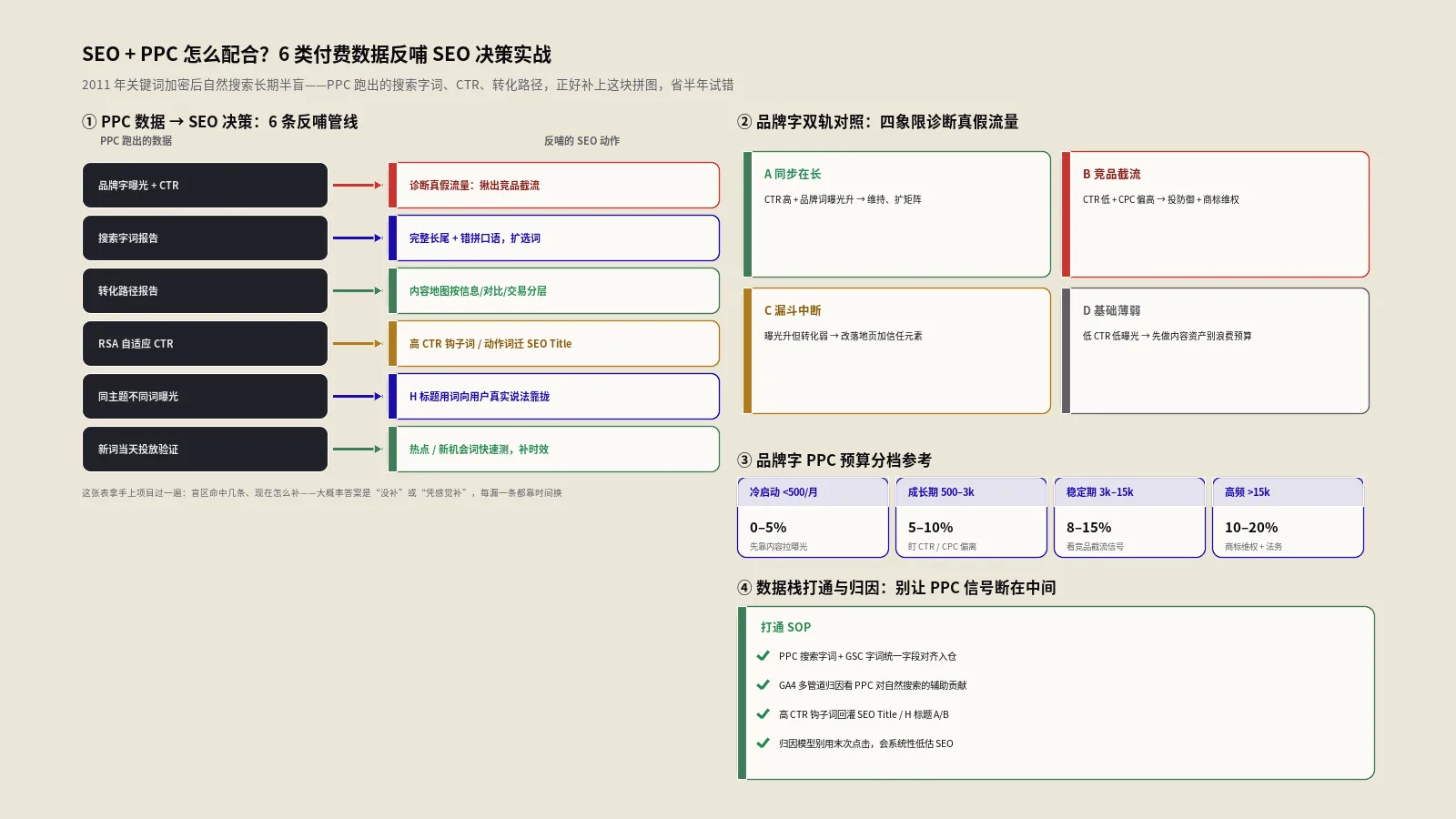
Task: Click orange arrow after RSA 自适应 CTR
Action: [x=358, y=343]
